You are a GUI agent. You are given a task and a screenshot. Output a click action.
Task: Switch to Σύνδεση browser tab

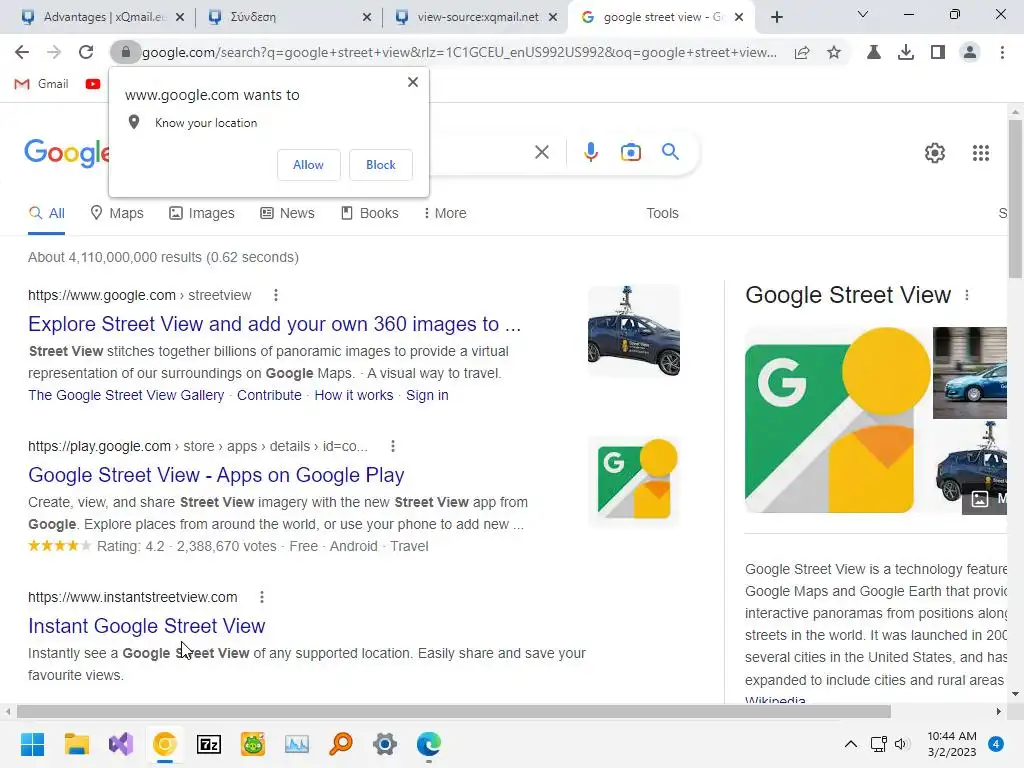point(291,17)
